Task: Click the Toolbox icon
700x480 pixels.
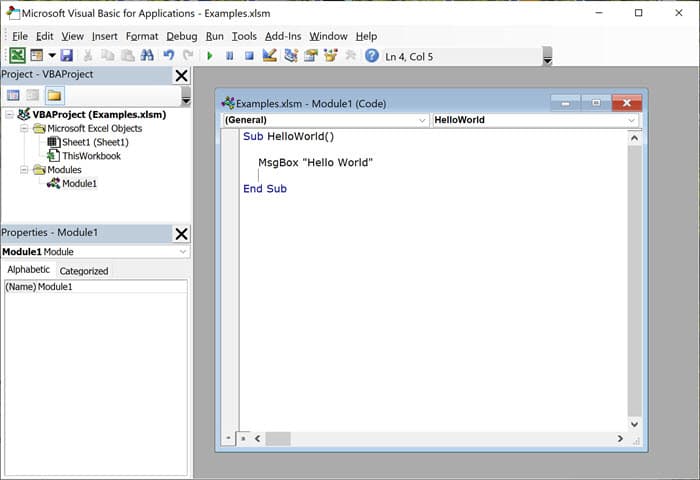Action: pos(350,56)
